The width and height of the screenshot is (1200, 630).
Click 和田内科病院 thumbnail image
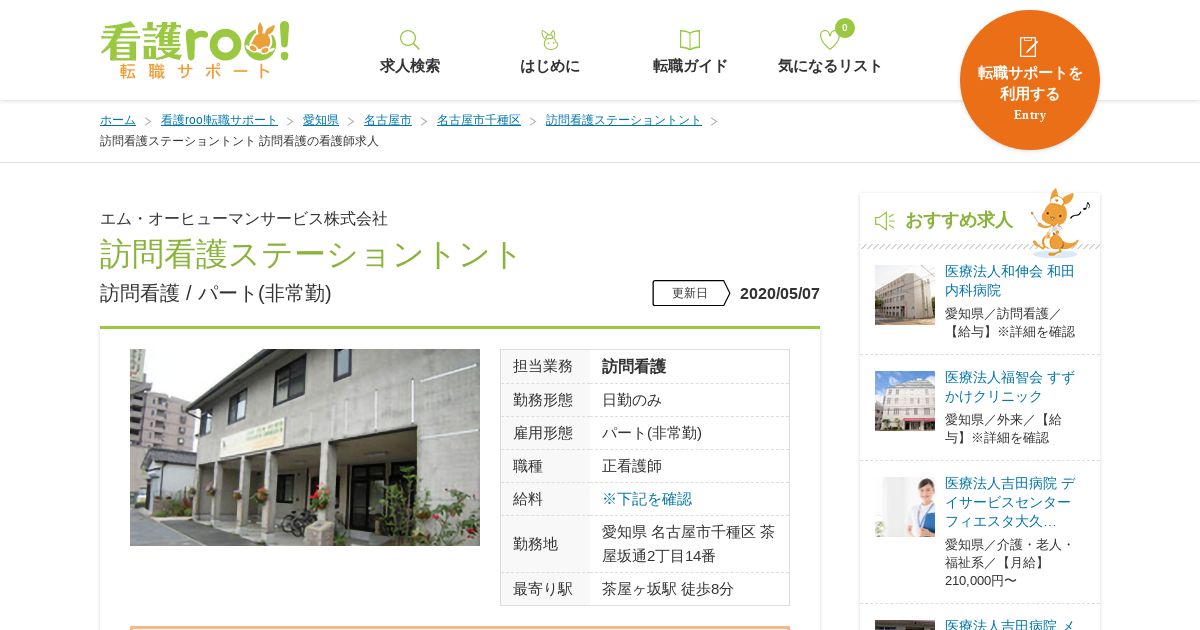905,295
